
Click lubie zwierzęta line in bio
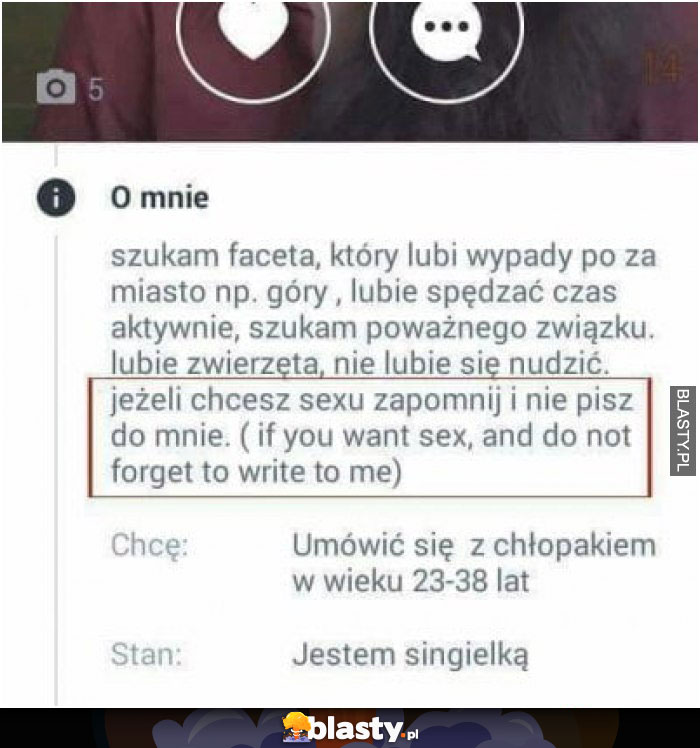pos(360,364)
